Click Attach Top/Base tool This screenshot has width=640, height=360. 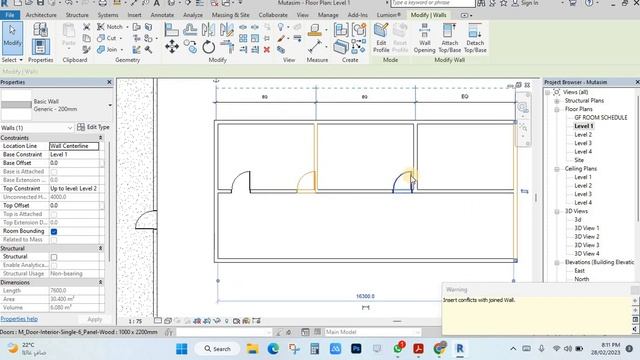[449, 38]
